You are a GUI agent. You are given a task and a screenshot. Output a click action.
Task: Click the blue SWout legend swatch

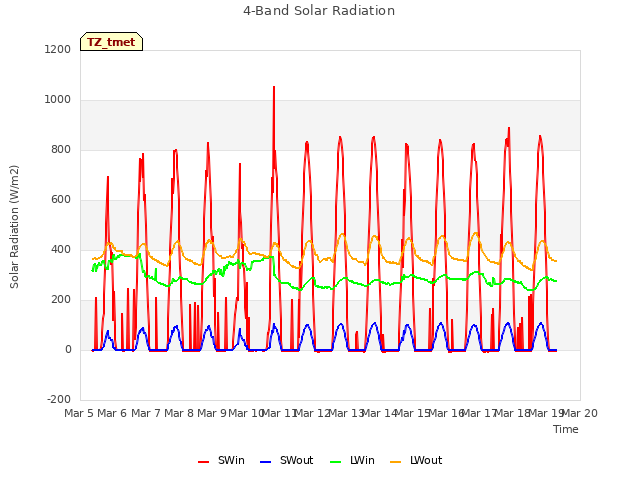266,462
